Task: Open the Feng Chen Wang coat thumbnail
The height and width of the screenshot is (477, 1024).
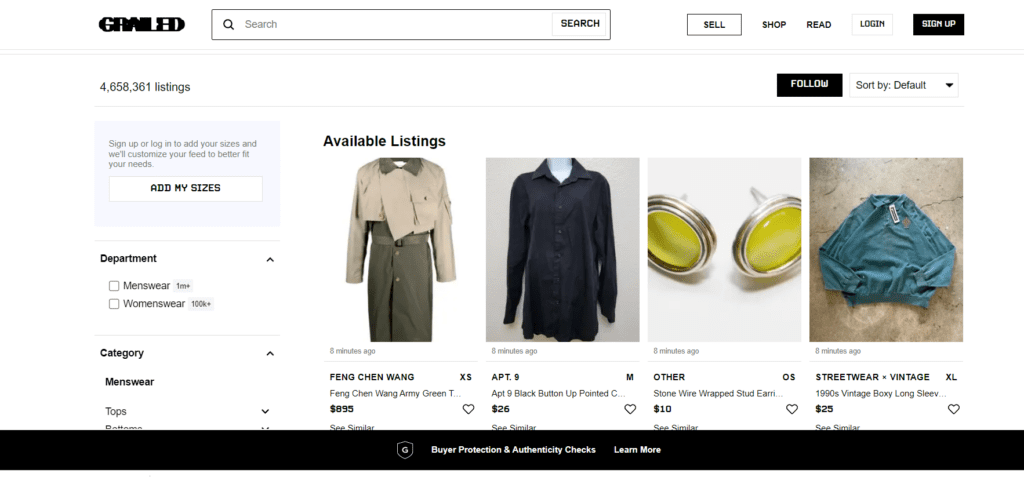Action: tap(400, 250)
